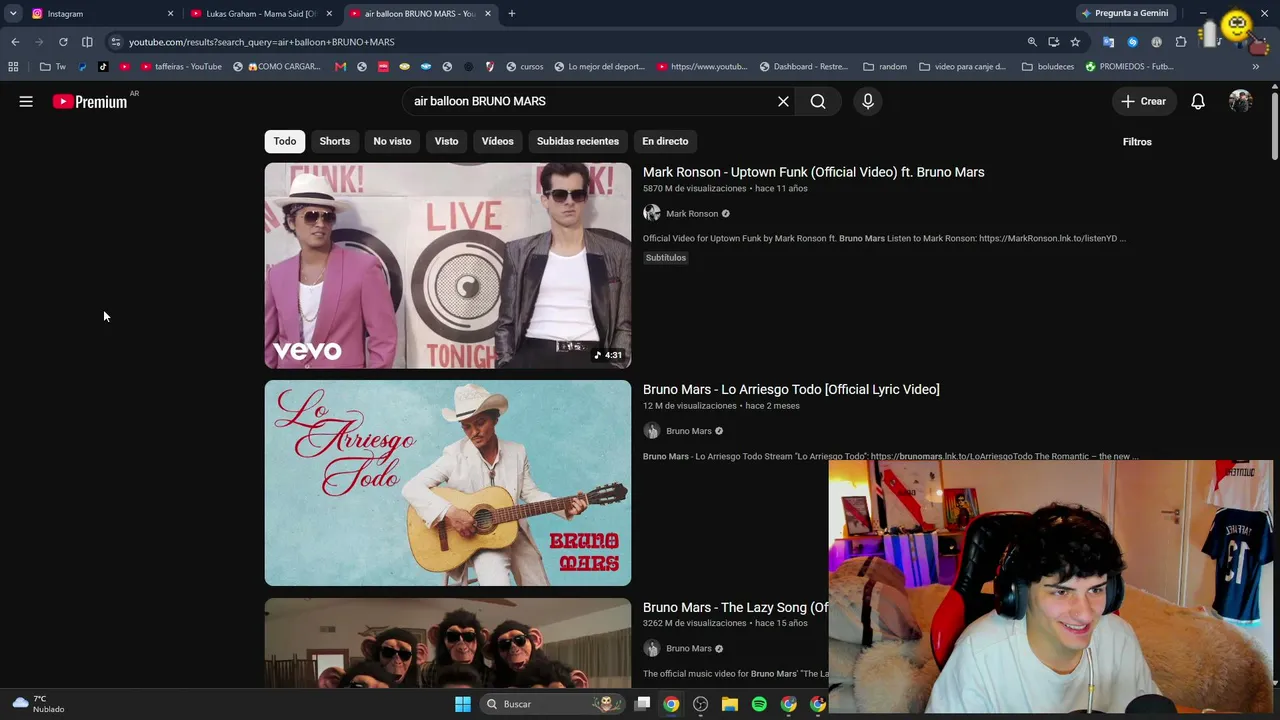
Task: Open the cursos bookmark
Action: [525, 67]
